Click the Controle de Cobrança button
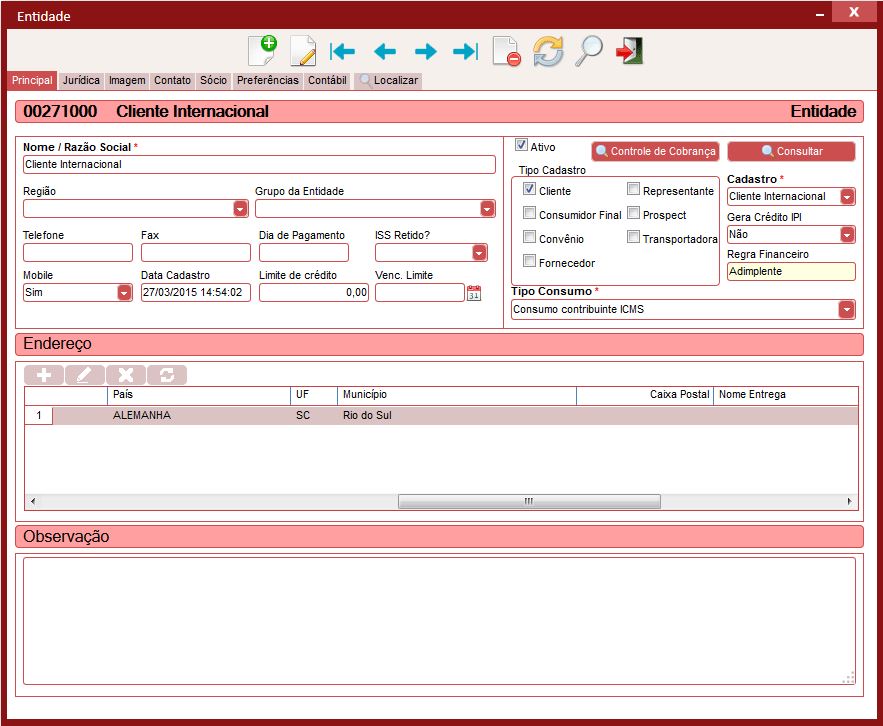The height and width of the screenshot is (726, 883). click(x=655, y=151)
